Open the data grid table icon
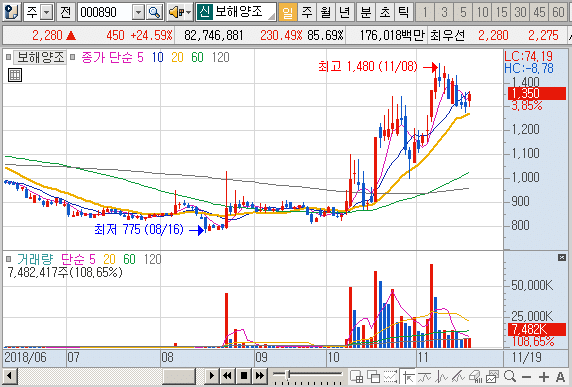This screenshot has width=572, height=387. (15, 75)
